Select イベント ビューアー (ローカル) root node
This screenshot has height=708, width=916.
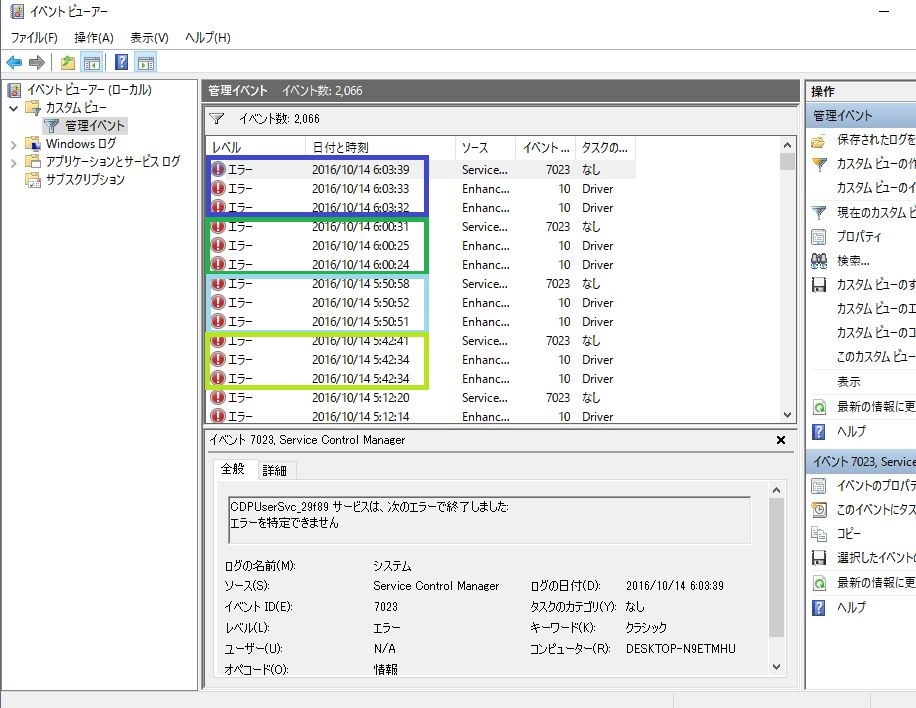tap(89, 89)
